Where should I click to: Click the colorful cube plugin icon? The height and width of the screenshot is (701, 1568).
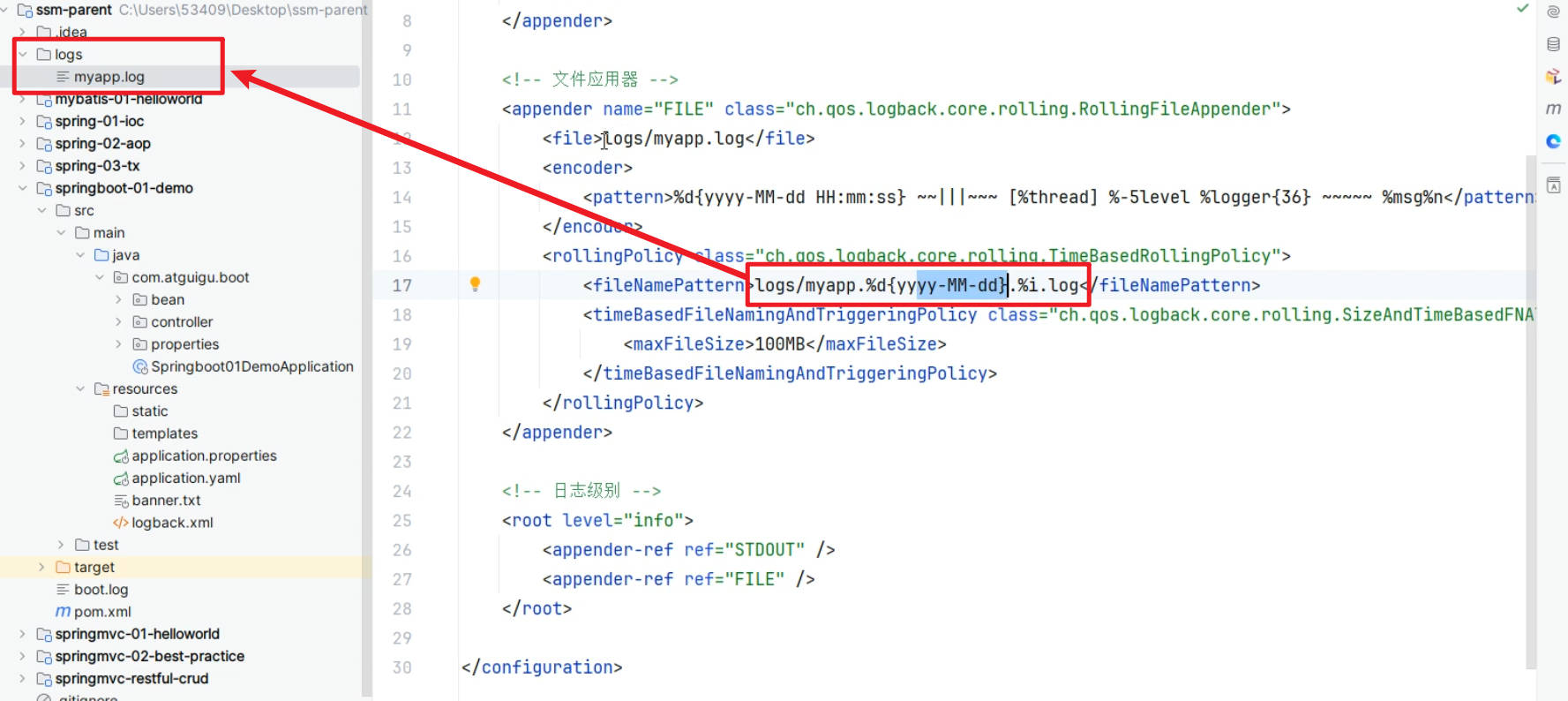tap(1553, 77)
